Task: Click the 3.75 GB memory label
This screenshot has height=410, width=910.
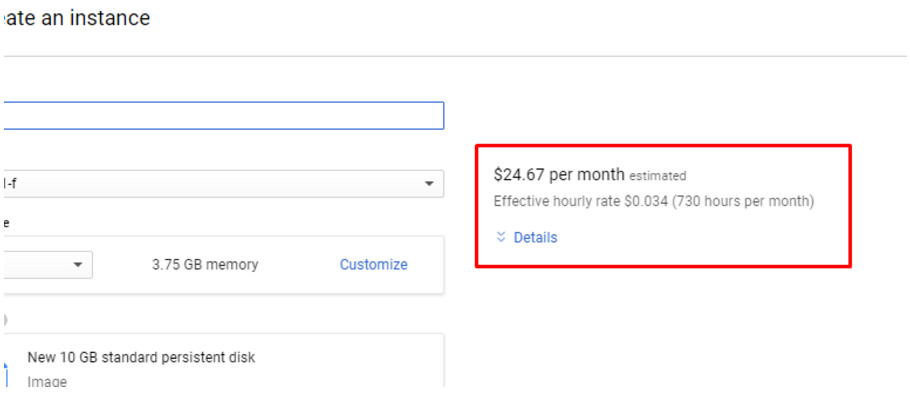Action: tap(205, 265)
